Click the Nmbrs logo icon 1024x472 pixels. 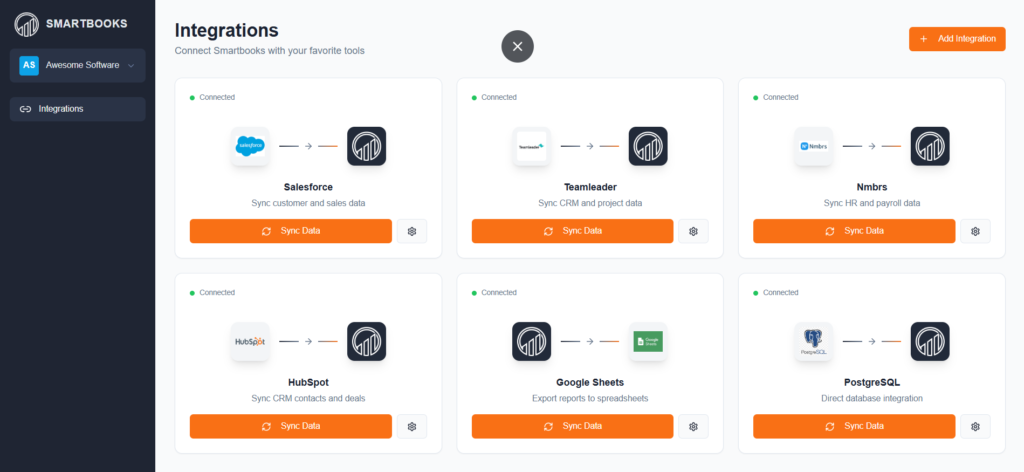[x=813, y=146]
